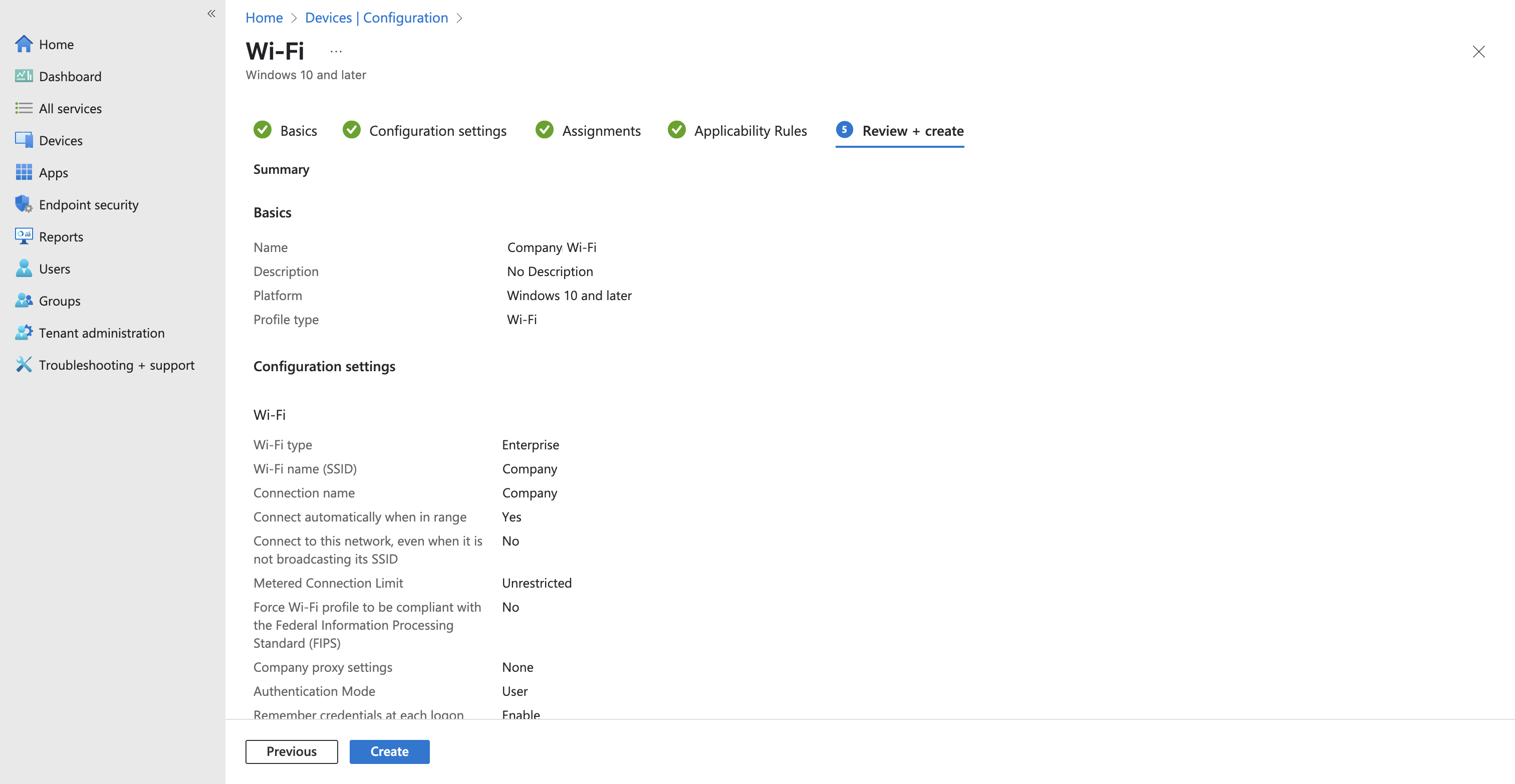Click the name value 'Company Wi-Fi'
This screenshot has width=1515, height=784.
coord(552,247)
